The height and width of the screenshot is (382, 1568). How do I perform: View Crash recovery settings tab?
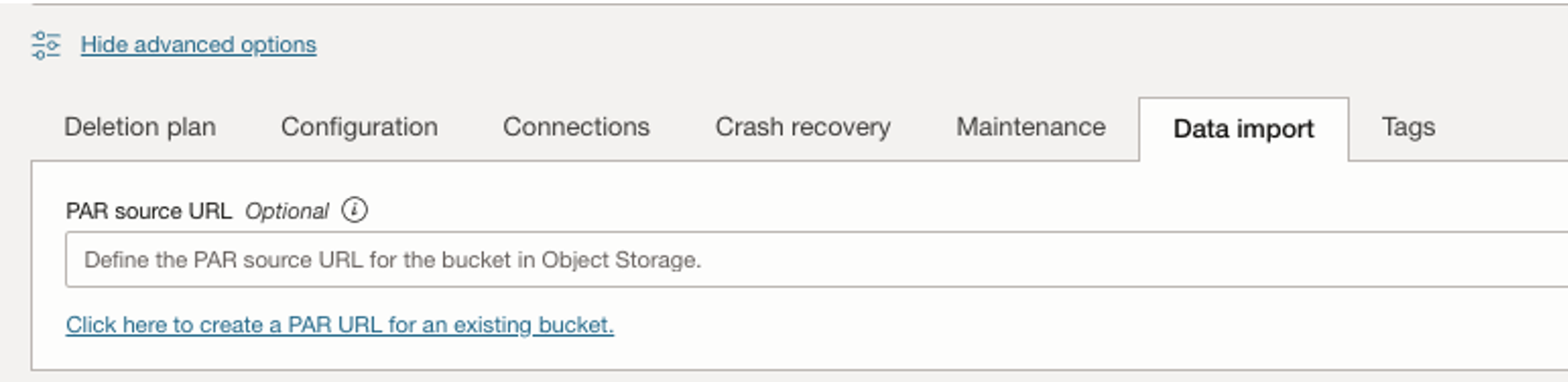(802, 127)
